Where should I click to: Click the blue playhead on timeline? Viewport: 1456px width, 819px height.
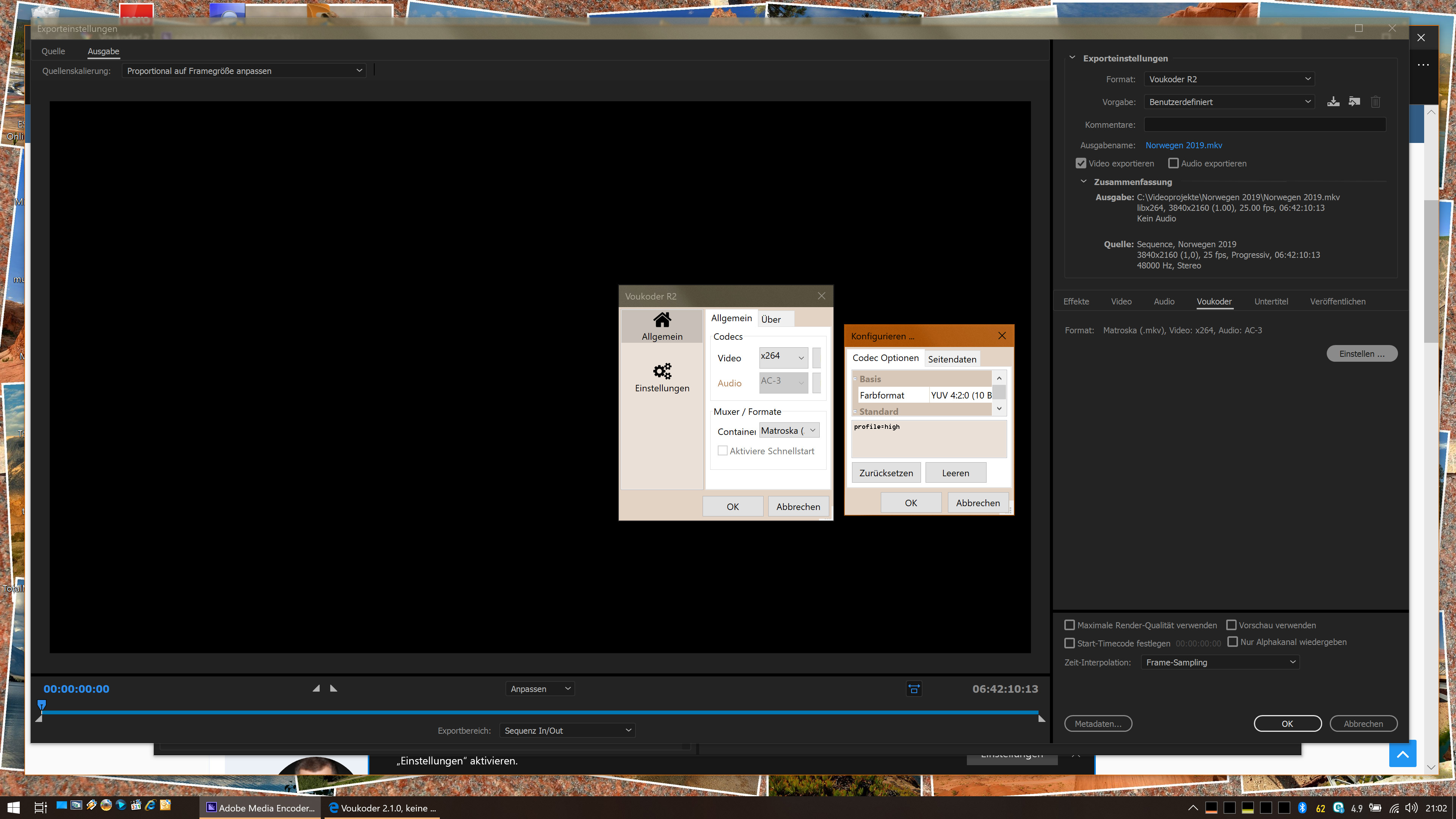pyautogui.click(x=41, y=704)
